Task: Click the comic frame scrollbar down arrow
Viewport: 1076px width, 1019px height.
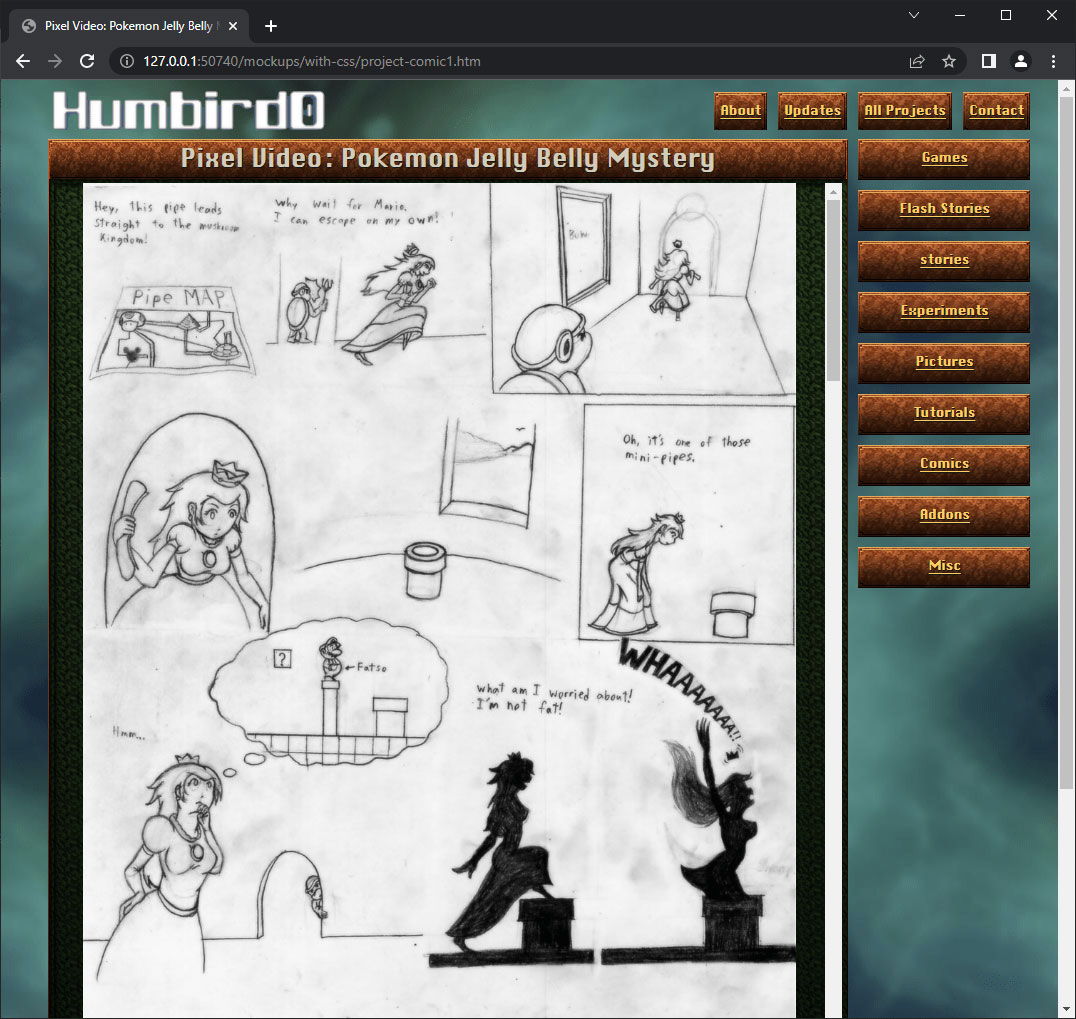Action: coord(834,1010)
